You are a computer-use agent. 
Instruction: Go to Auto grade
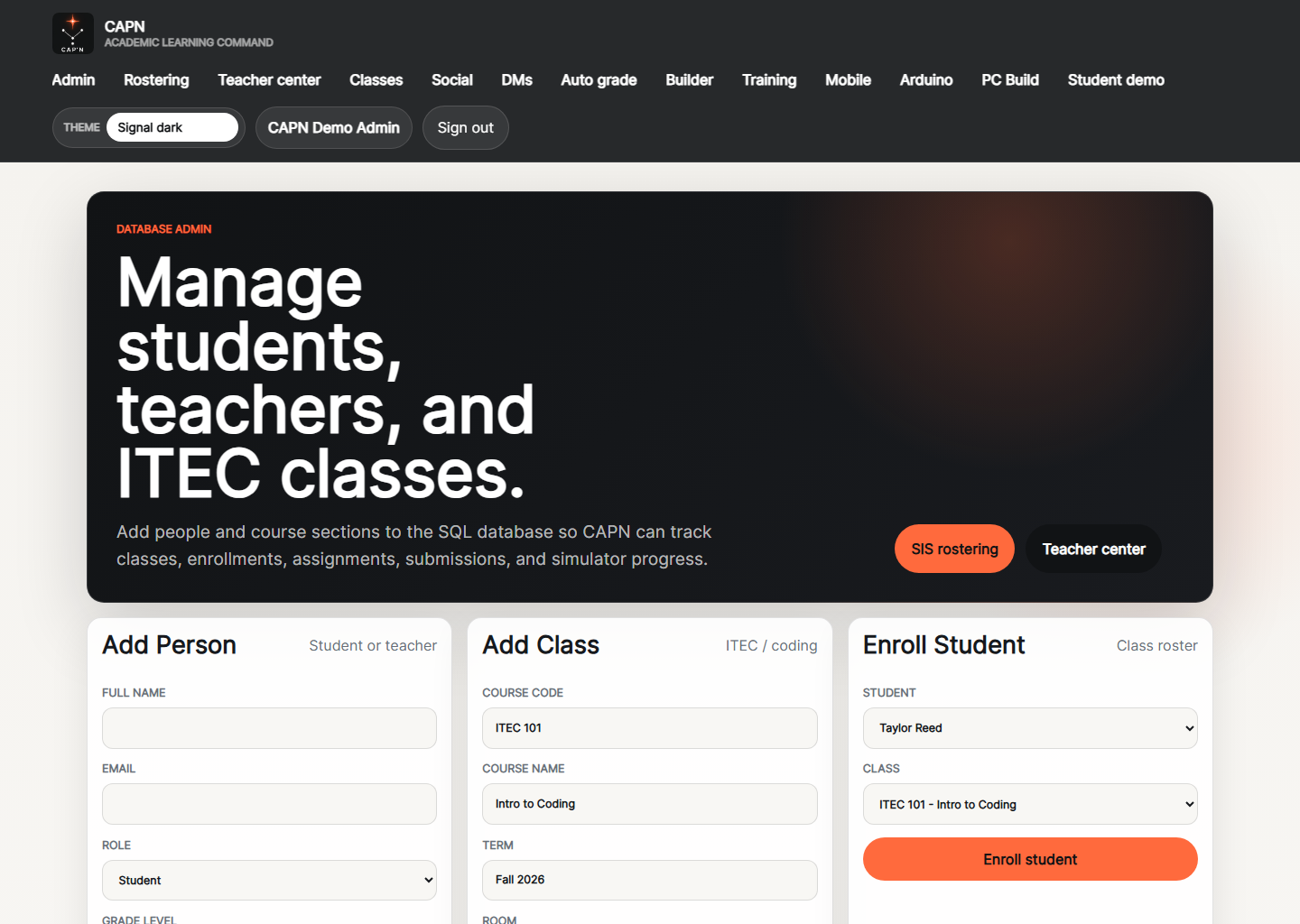(599, 80)
